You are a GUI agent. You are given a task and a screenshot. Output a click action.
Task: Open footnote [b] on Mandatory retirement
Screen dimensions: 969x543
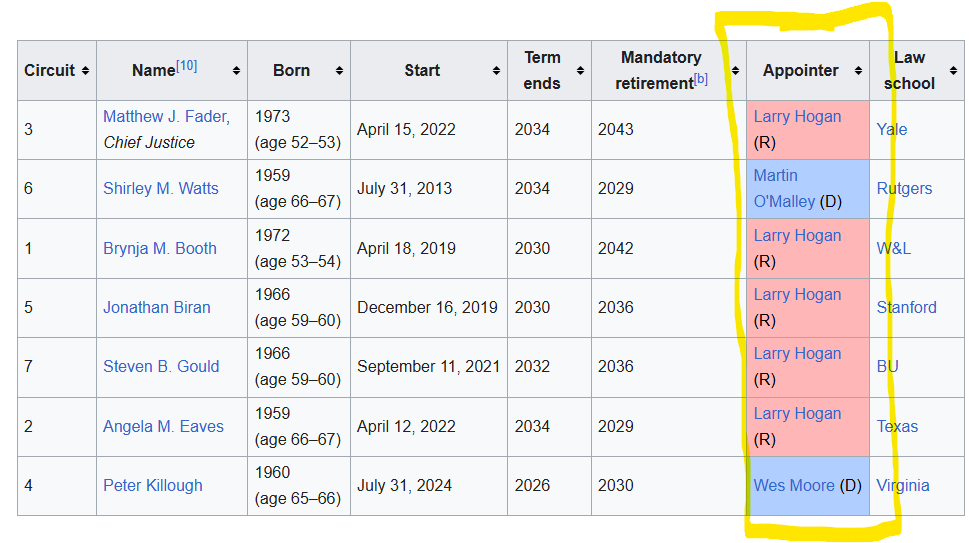[x=700, y=79]
